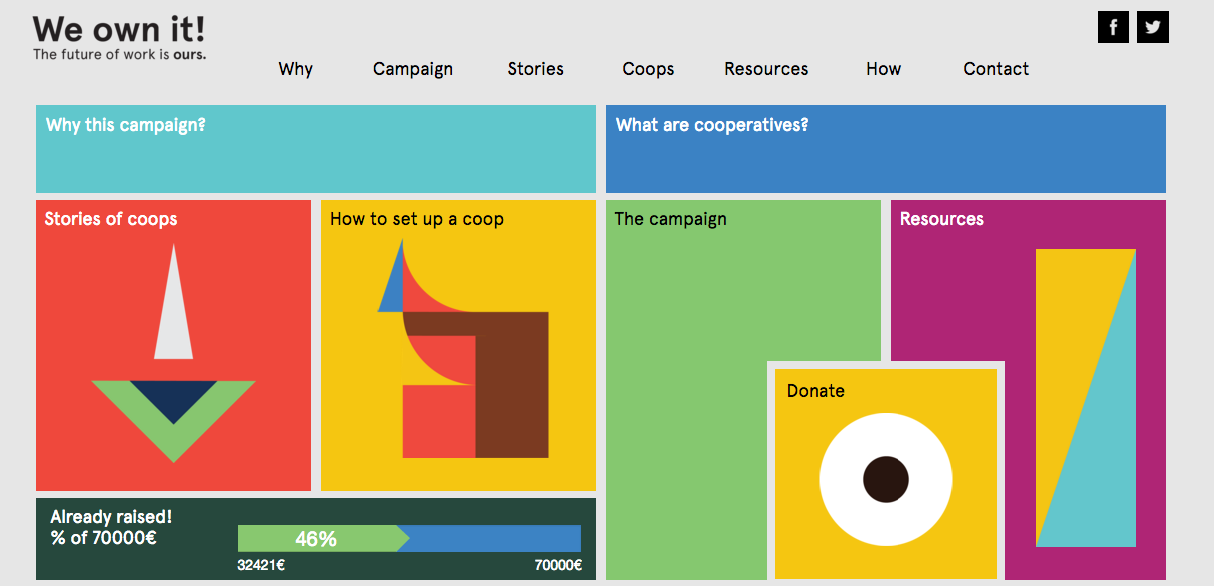Screen dimensions: 1214x586
Task: Click the yellow and teal triangle graphic in Resources
Action: [x=1085, y=398]
